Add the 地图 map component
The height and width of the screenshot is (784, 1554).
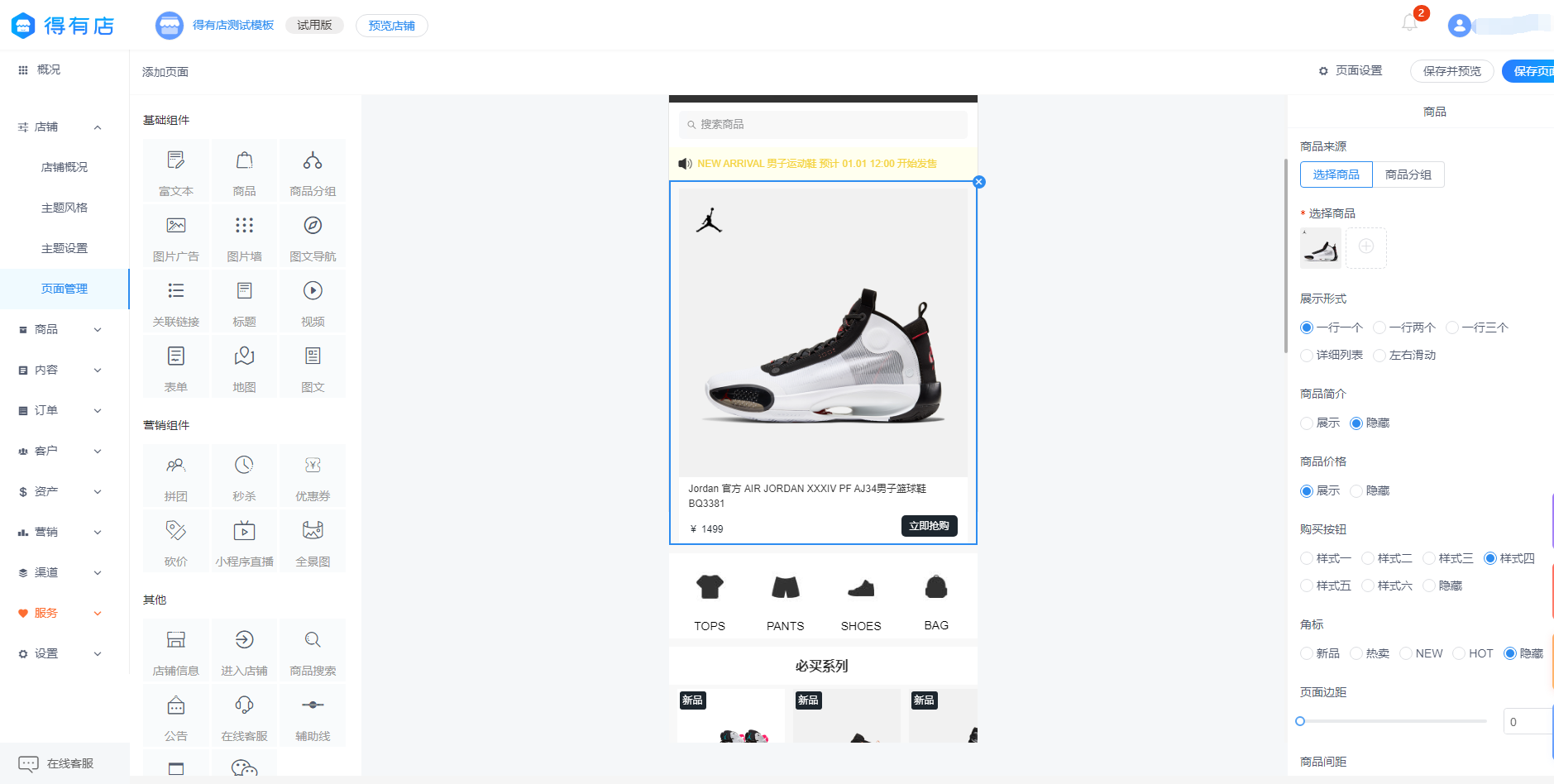[244, 367]
